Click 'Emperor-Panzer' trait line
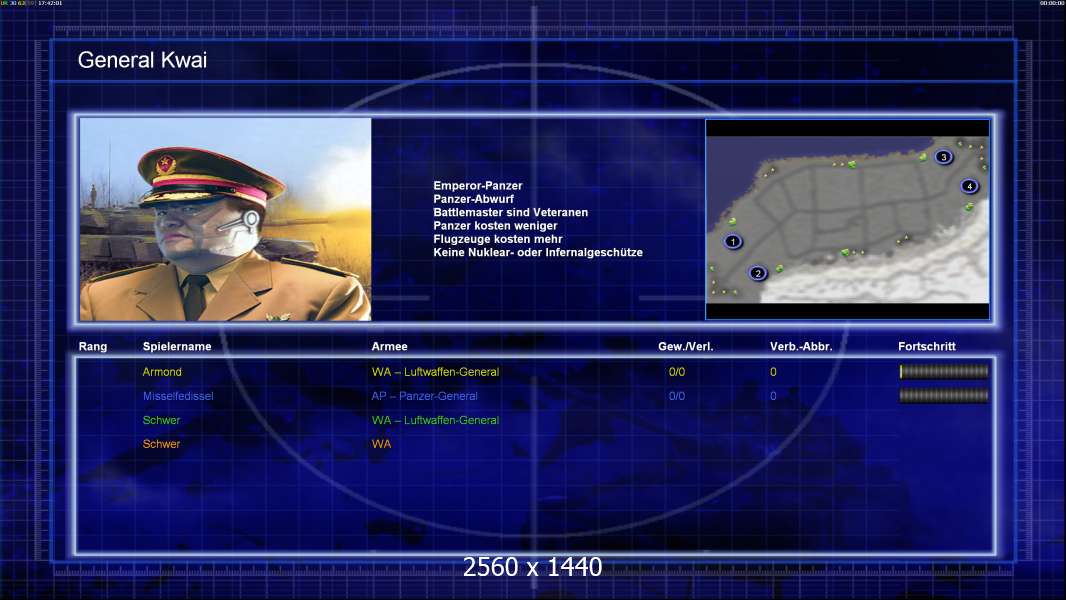 click(478, 186)
